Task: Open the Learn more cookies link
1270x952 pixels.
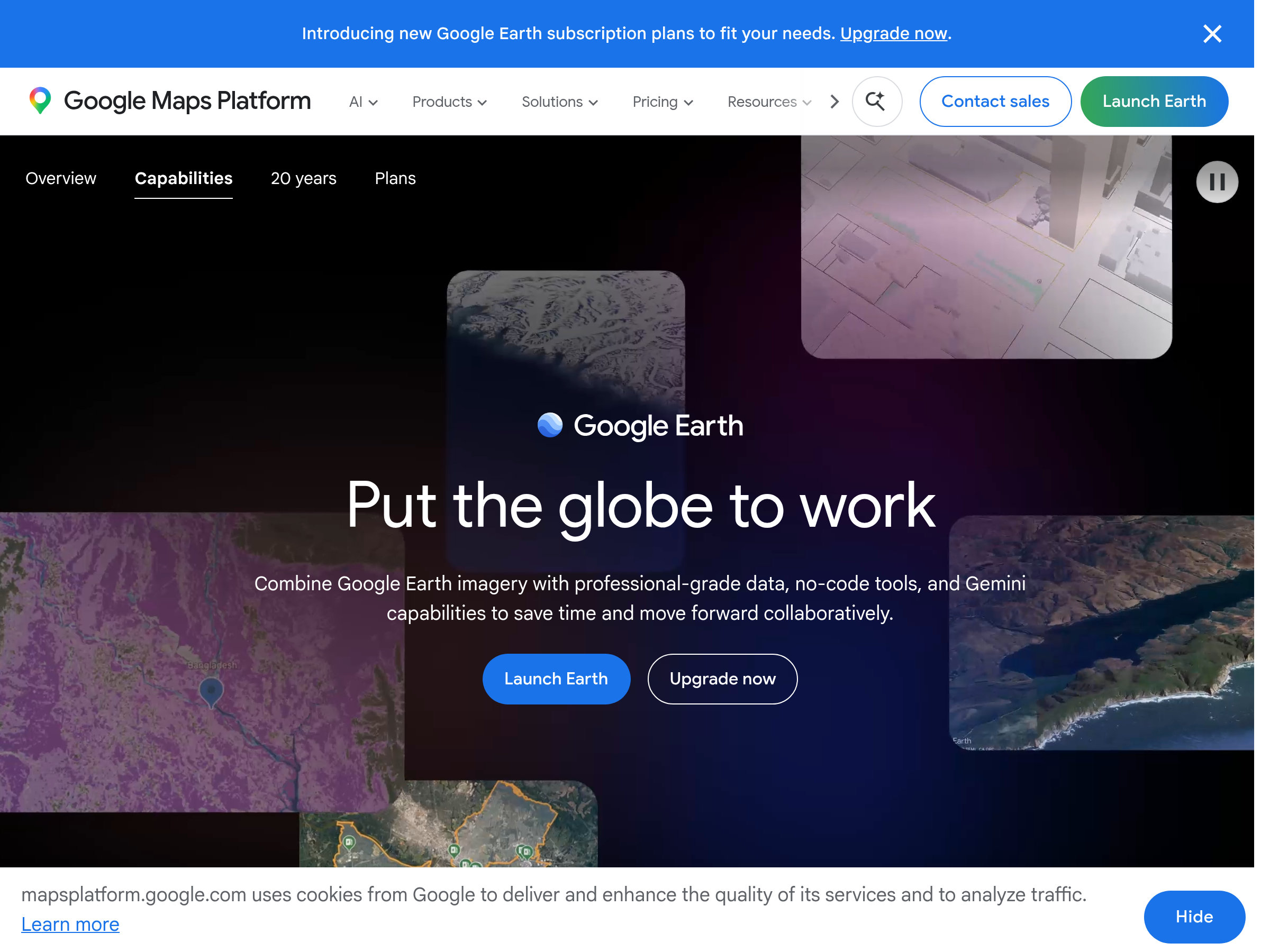Action: (70, 924)
